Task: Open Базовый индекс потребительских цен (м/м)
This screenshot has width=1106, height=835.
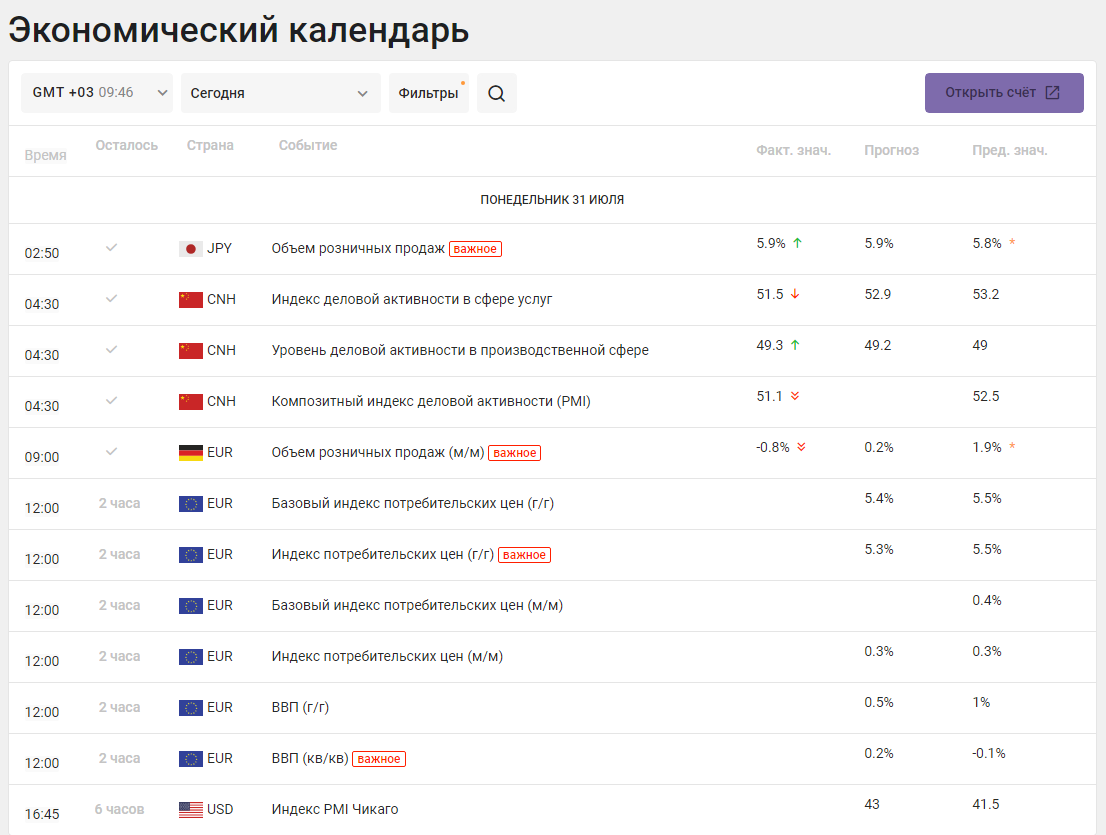Action: [x=417, y=605]
